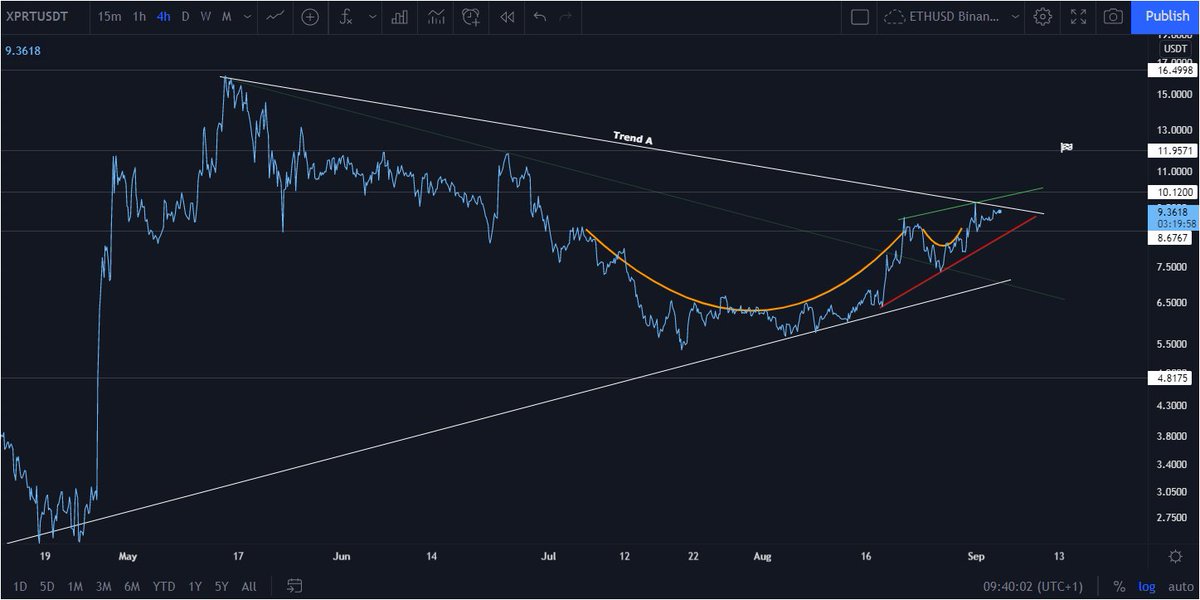Select the 15m timeframe
Screen dimensions: 1200x600
(110, 17)
